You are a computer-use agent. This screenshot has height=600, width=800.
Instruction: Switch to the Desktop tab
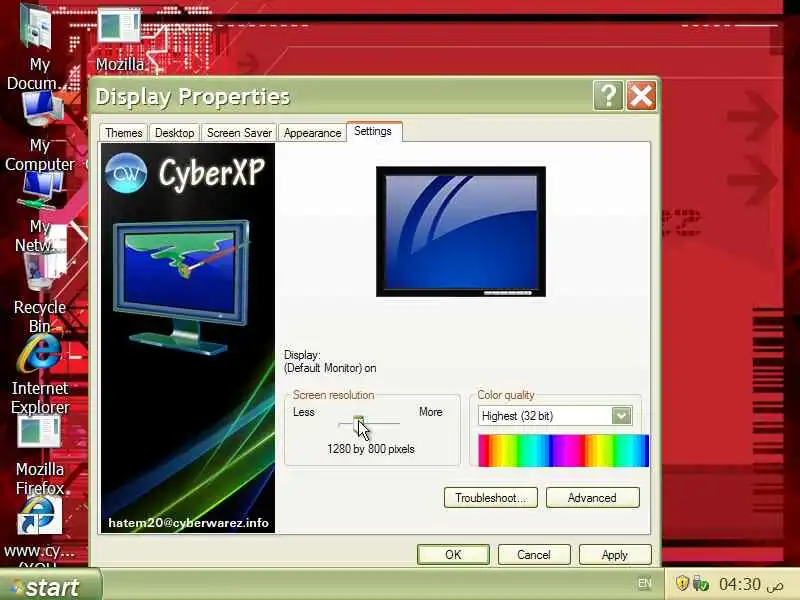174,133
